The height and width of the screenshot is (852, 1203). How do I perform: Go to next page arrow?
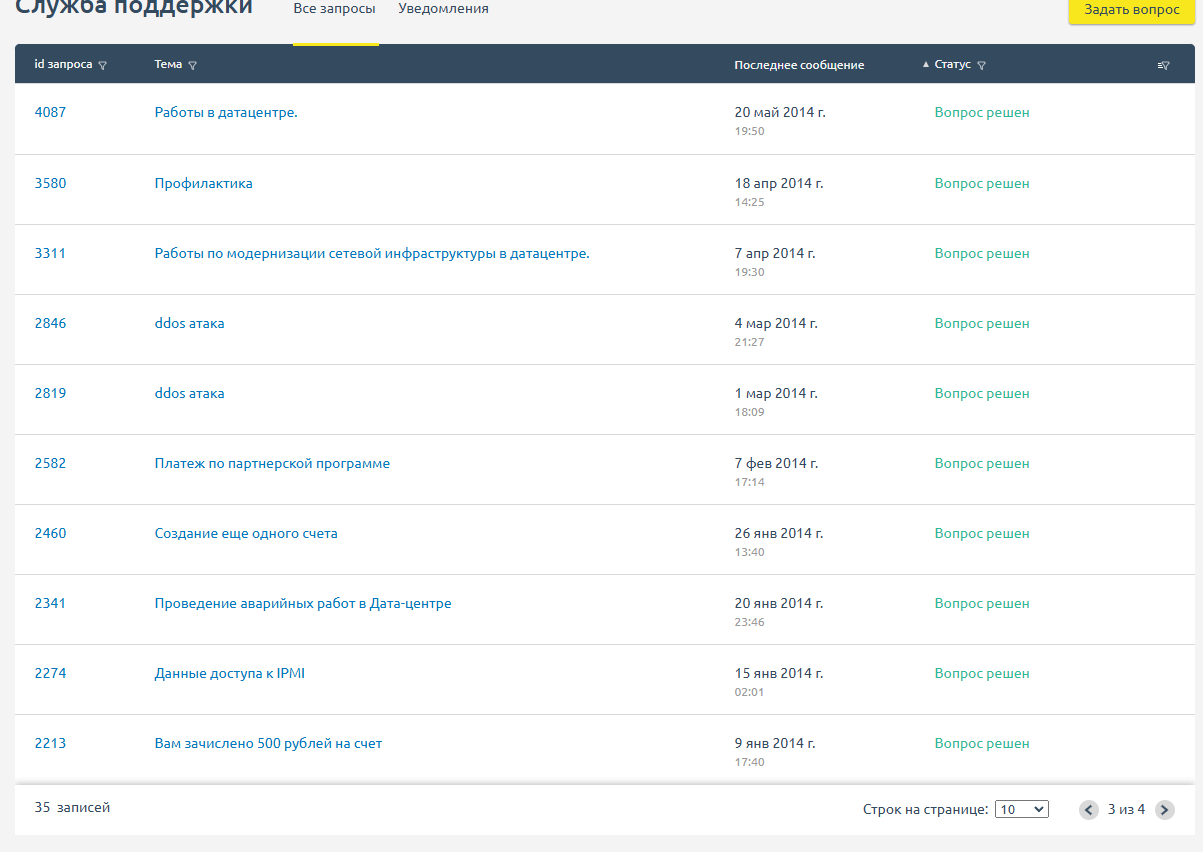click(1164, 810)
